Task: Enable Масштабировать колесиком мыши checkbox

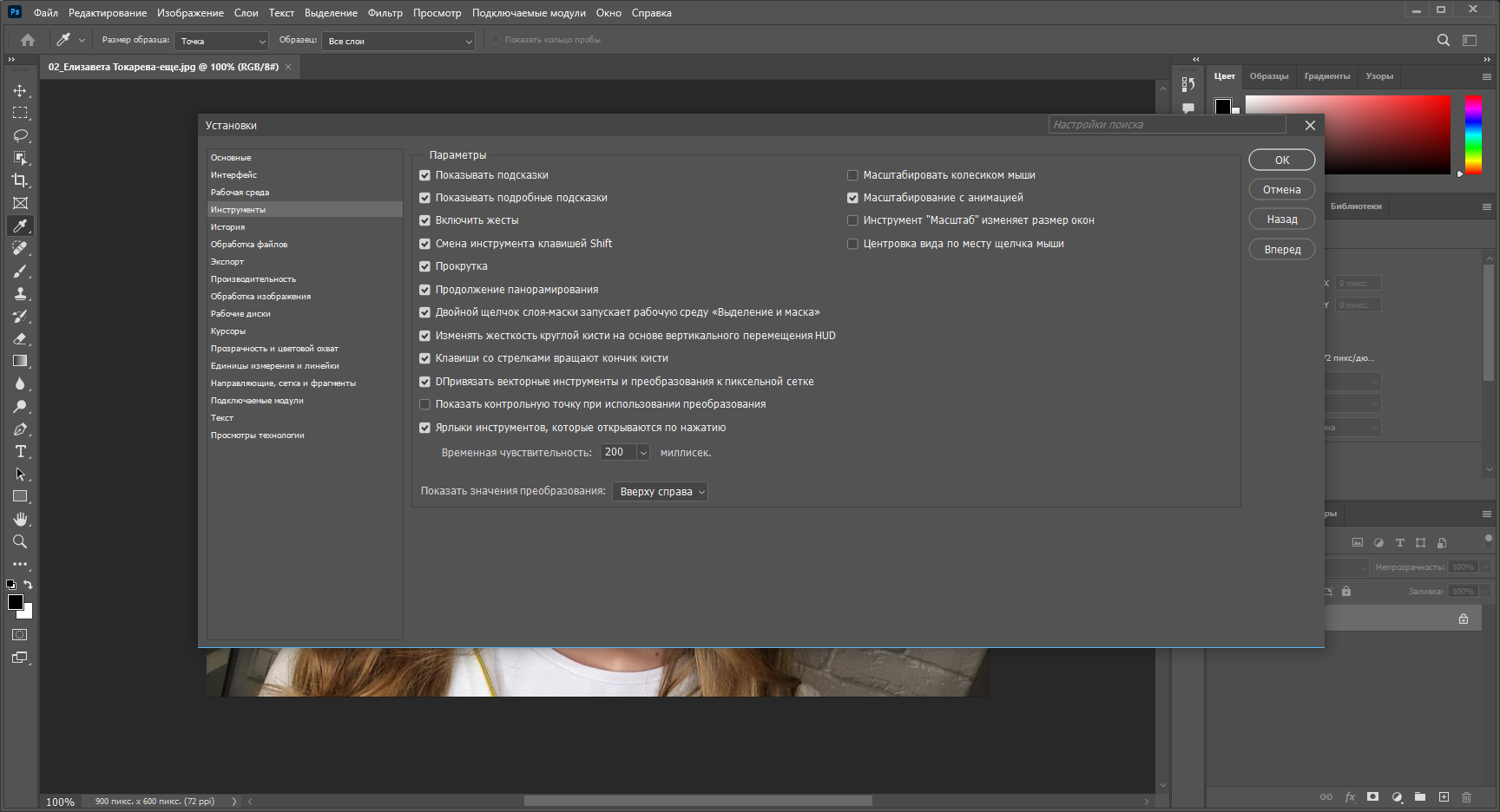Action: tap(852, 175)
